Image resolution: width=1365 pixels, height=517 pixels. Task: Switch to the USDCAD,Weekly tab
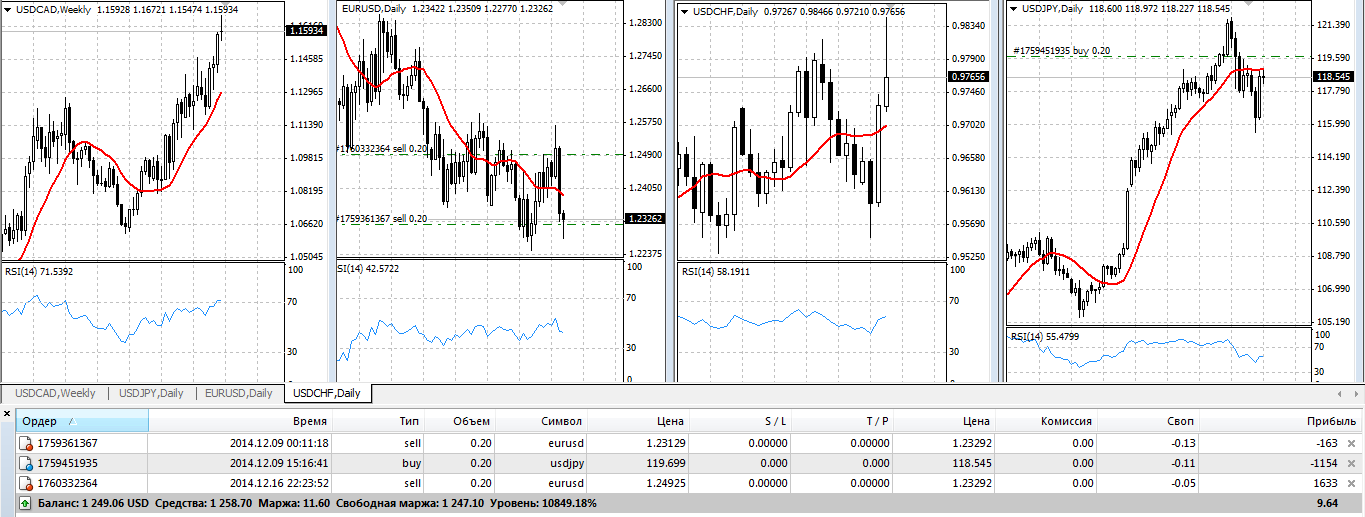coord(55,393)
